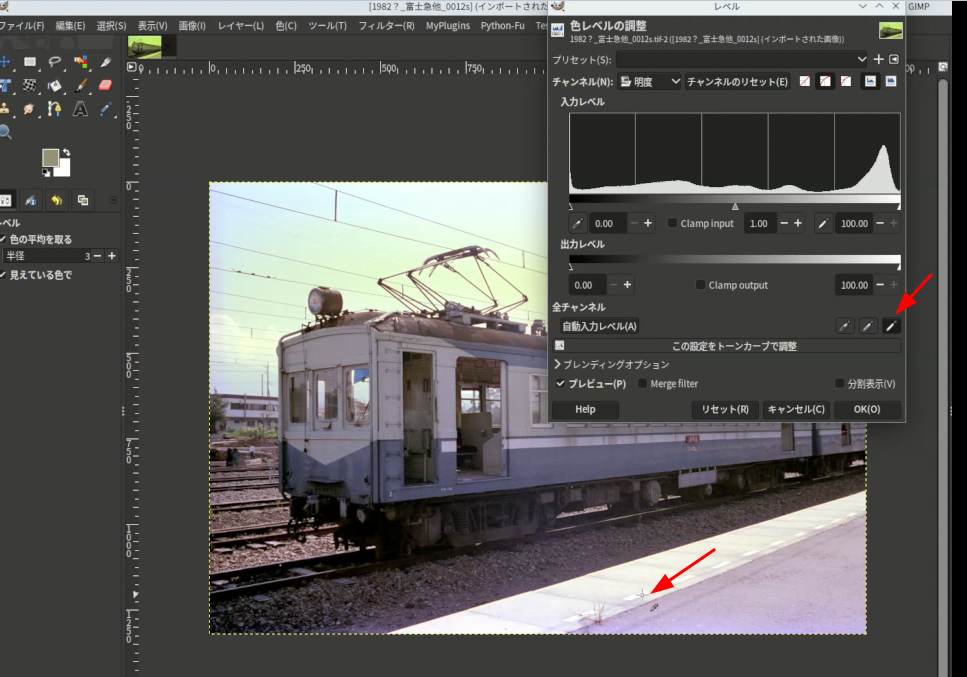Enable Clamp input checkbox
Viewport: 967px width, 677px height.
pyautogui.click(x=672, y=223)
